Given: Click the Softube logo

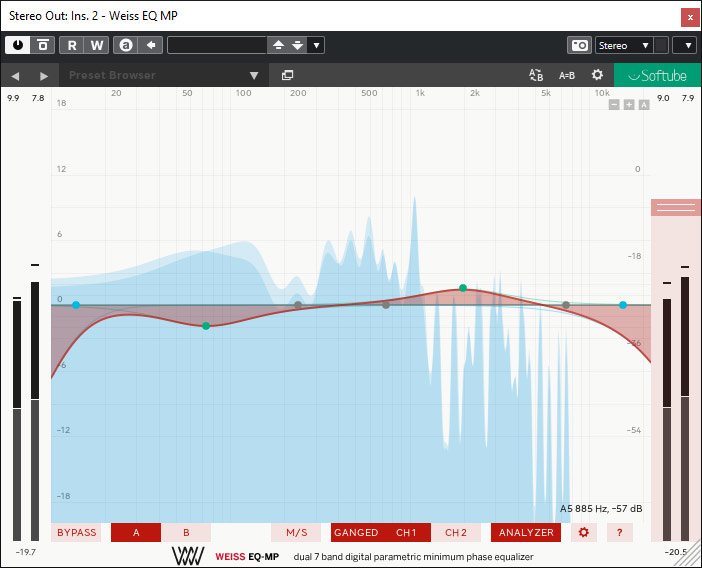Looking at the screenshot, I should coord(657,75).
